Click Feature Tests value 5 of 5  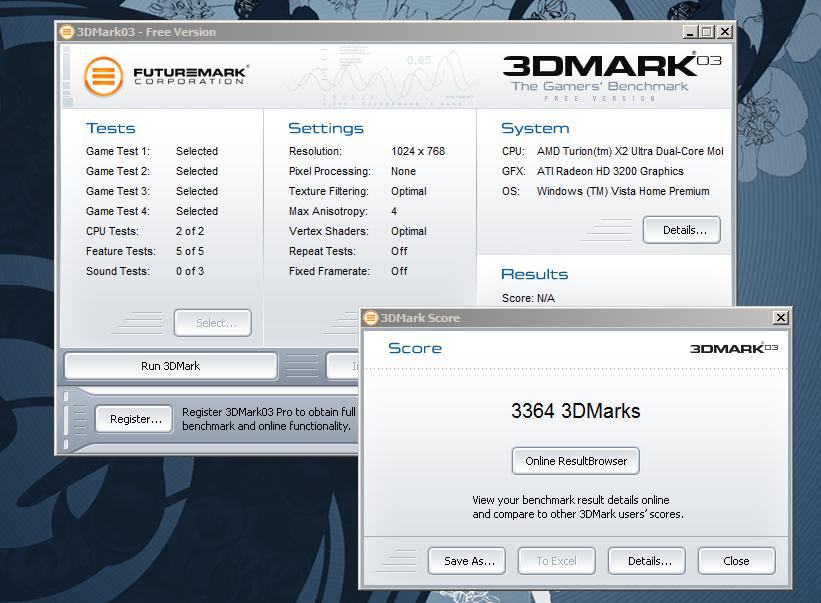(x=190, y=251)
